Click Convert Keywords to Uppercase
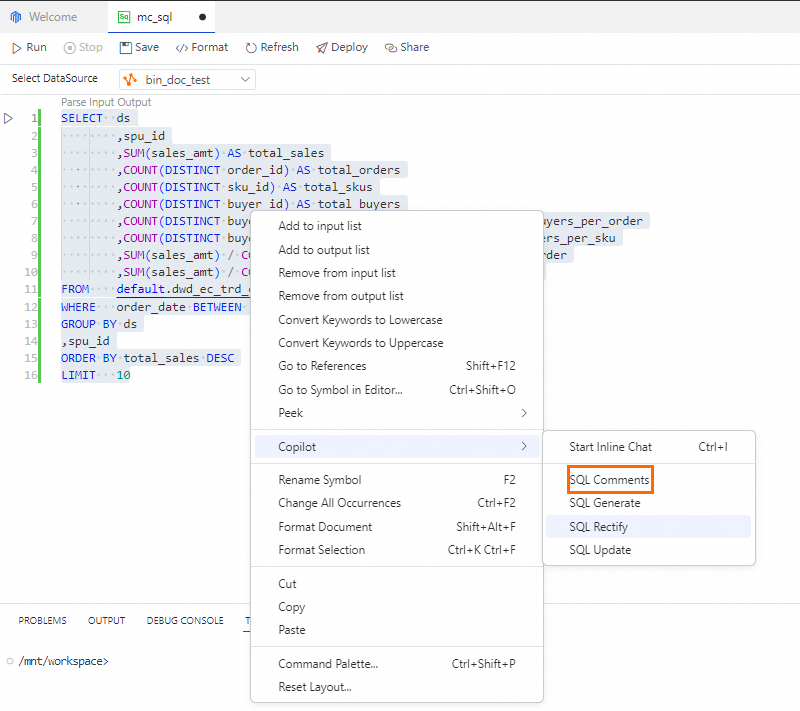The width and height of the screenshot is (800, 711). [x=360, y=343]
